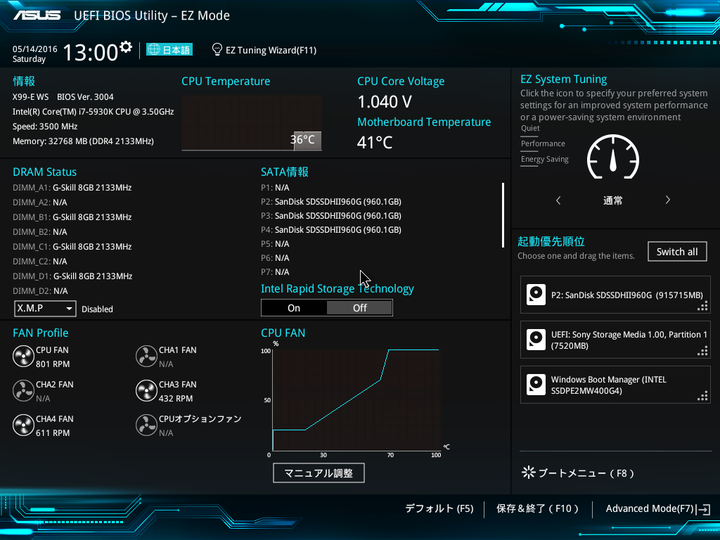
Task: Click the globe language icon
Action: coord(154,50)
